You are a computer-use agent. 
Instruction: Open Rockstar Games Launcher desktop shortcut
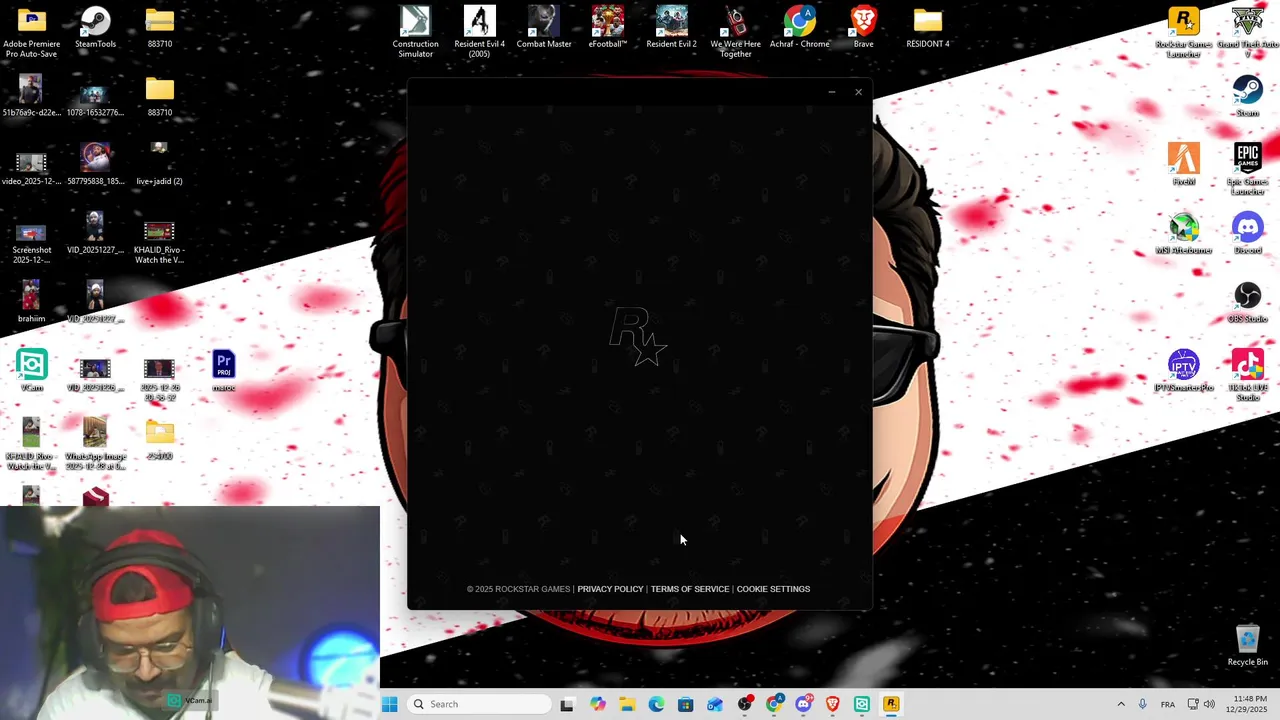pyautogui.click(x=1184, y=33)
